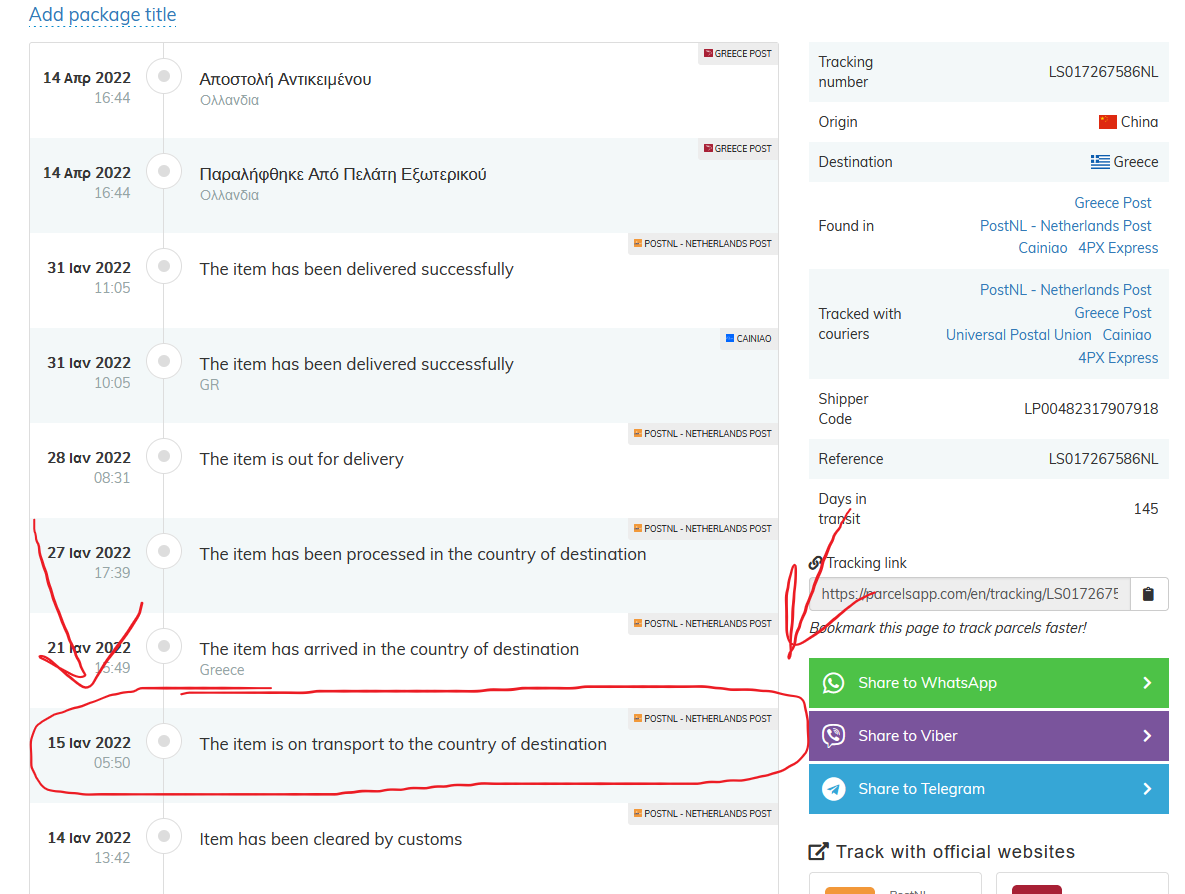Open Share to Viber chevron arrow
The image size is (1185, 894).
[x=1147, y=736]
